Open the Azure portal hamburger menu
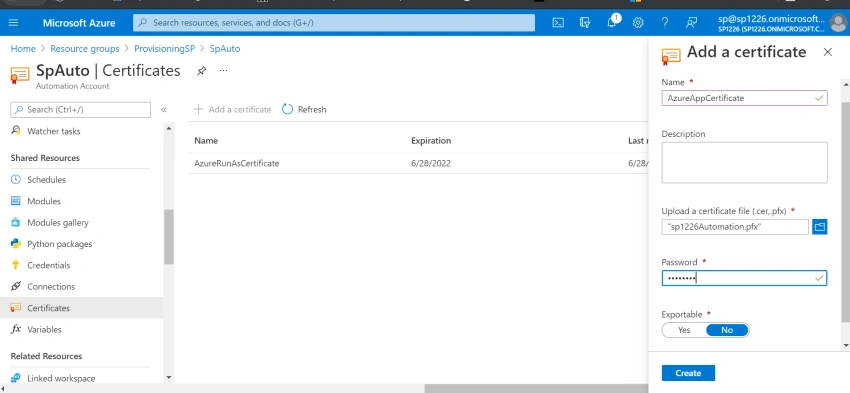This screenshot has height=393, width=850. click(x=14, y=23)
